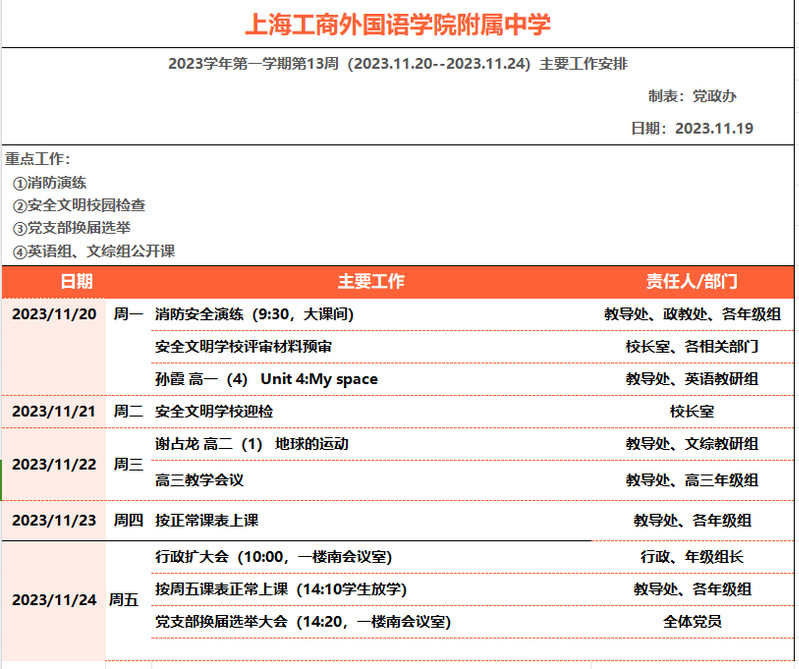The image size is (799, 669).
Task: Click the school title 上海工商外国语学院附属中学
Action: (397, 24)
